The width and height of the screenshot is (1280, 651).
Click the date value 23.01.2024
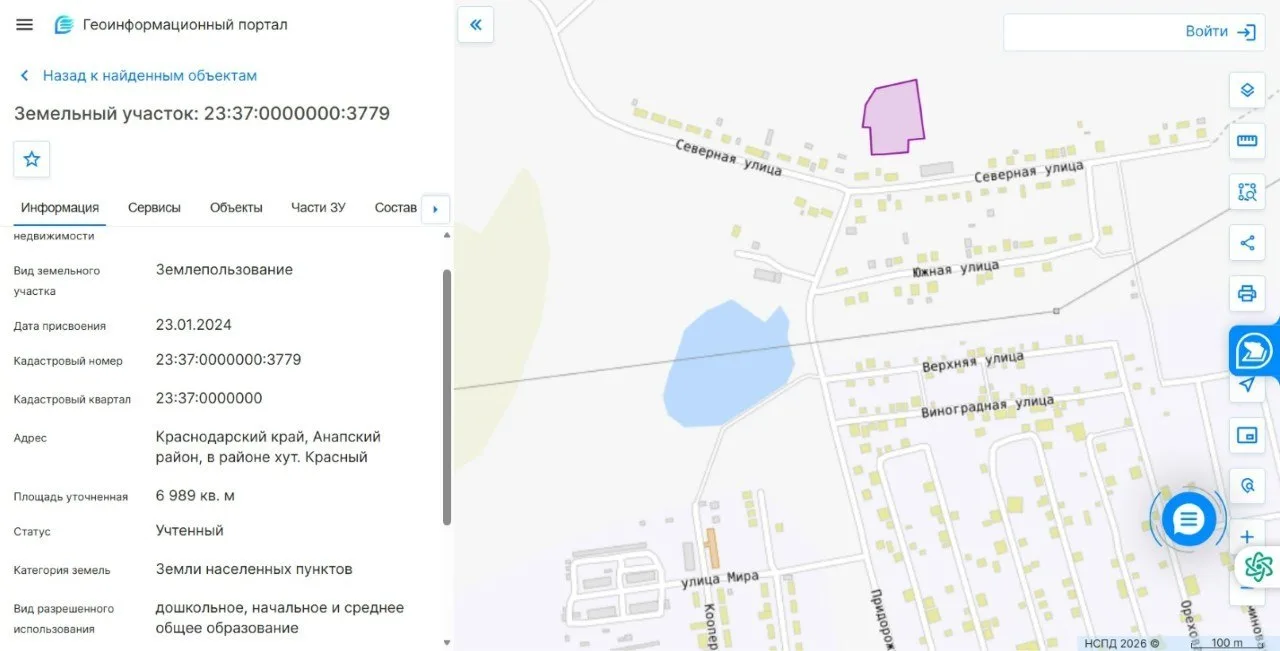(x=194, y=325)
